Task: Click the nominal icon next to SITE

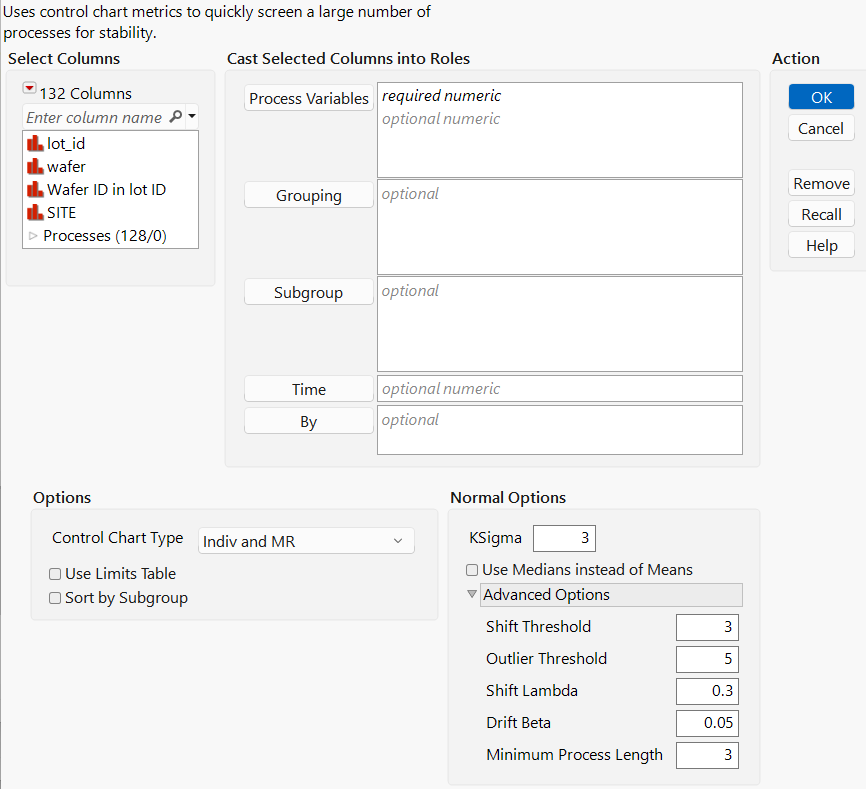Action: pyautogui.click(x=35, y=213)
